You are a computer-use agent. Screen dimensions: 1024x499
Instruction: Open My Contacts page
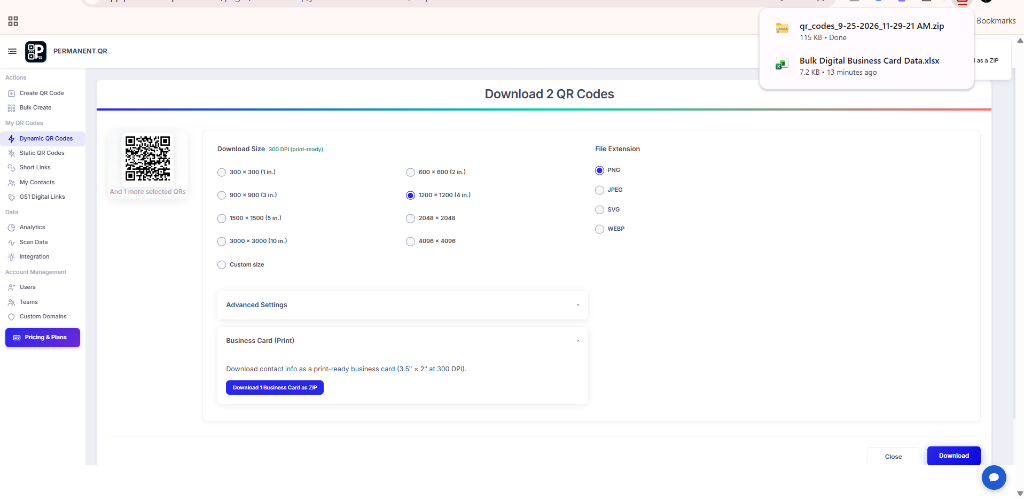point(37,182)
